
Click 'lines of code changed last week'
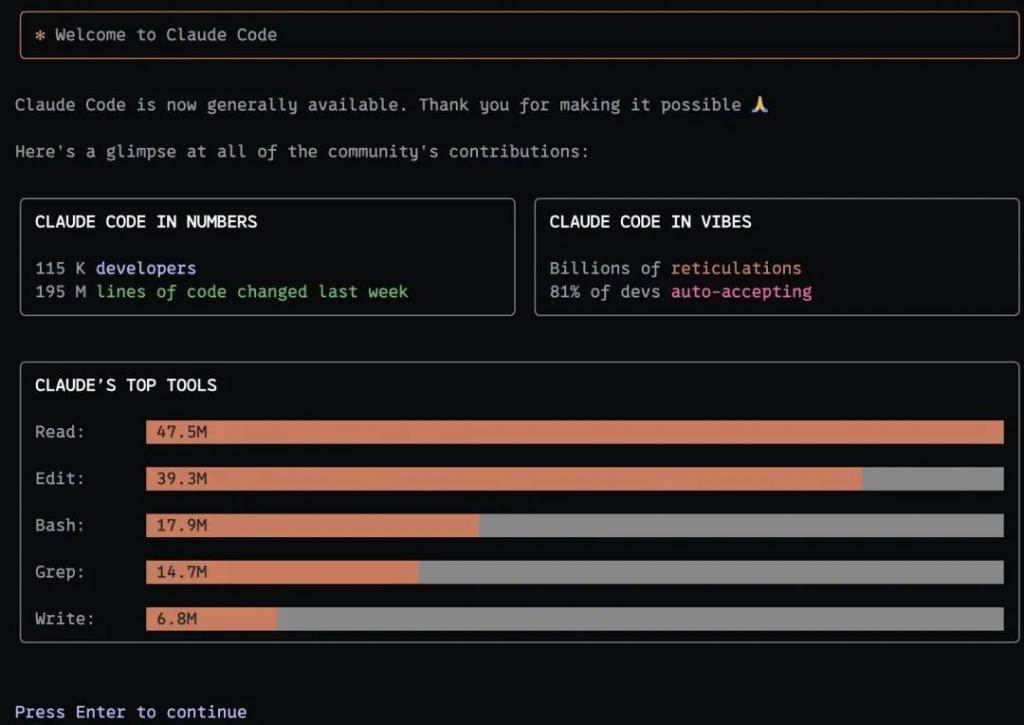pyautogui.click(x=252, y=292)
